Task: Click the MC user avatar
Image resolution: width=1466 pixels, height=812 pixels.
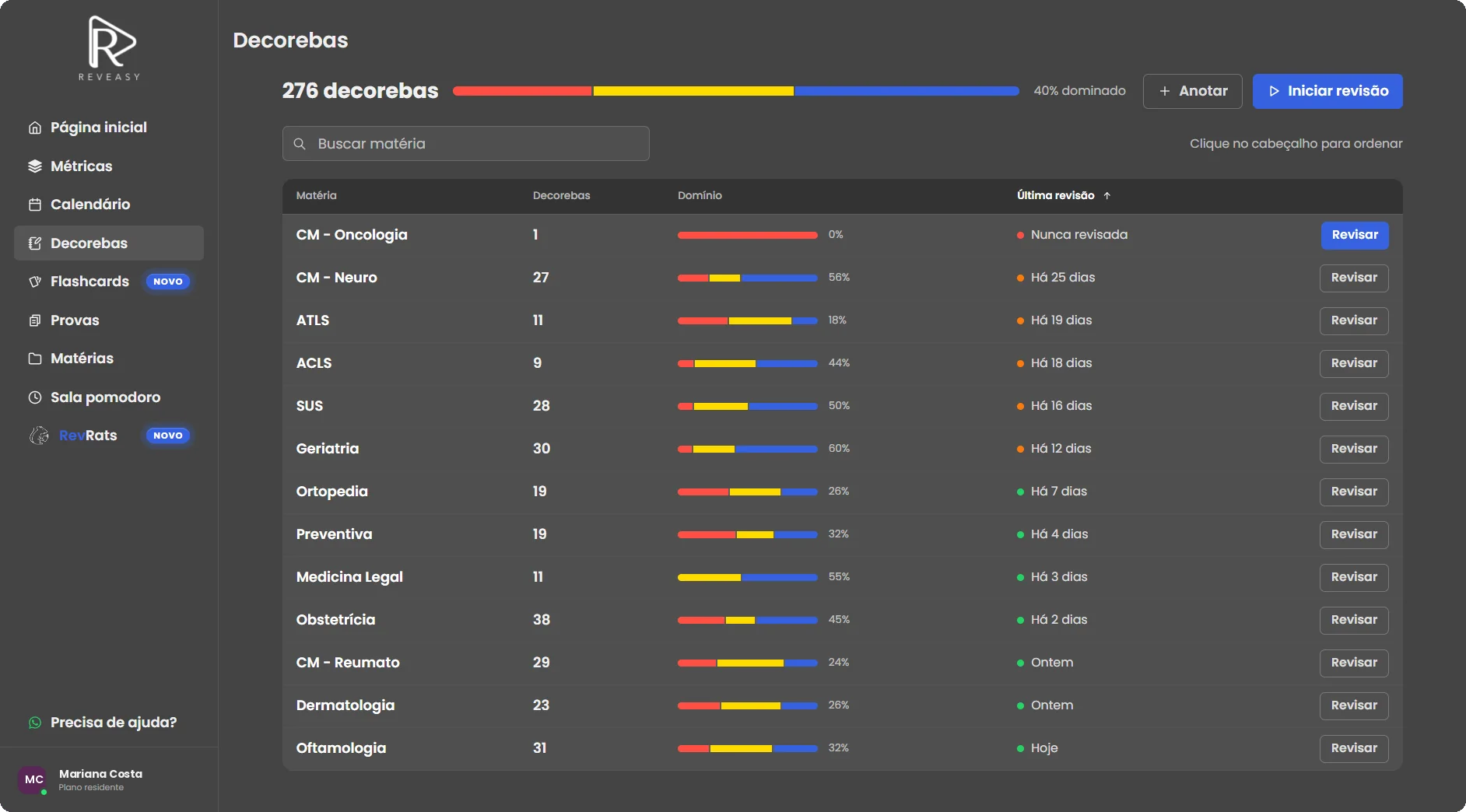Action: (x=33, y=779)
